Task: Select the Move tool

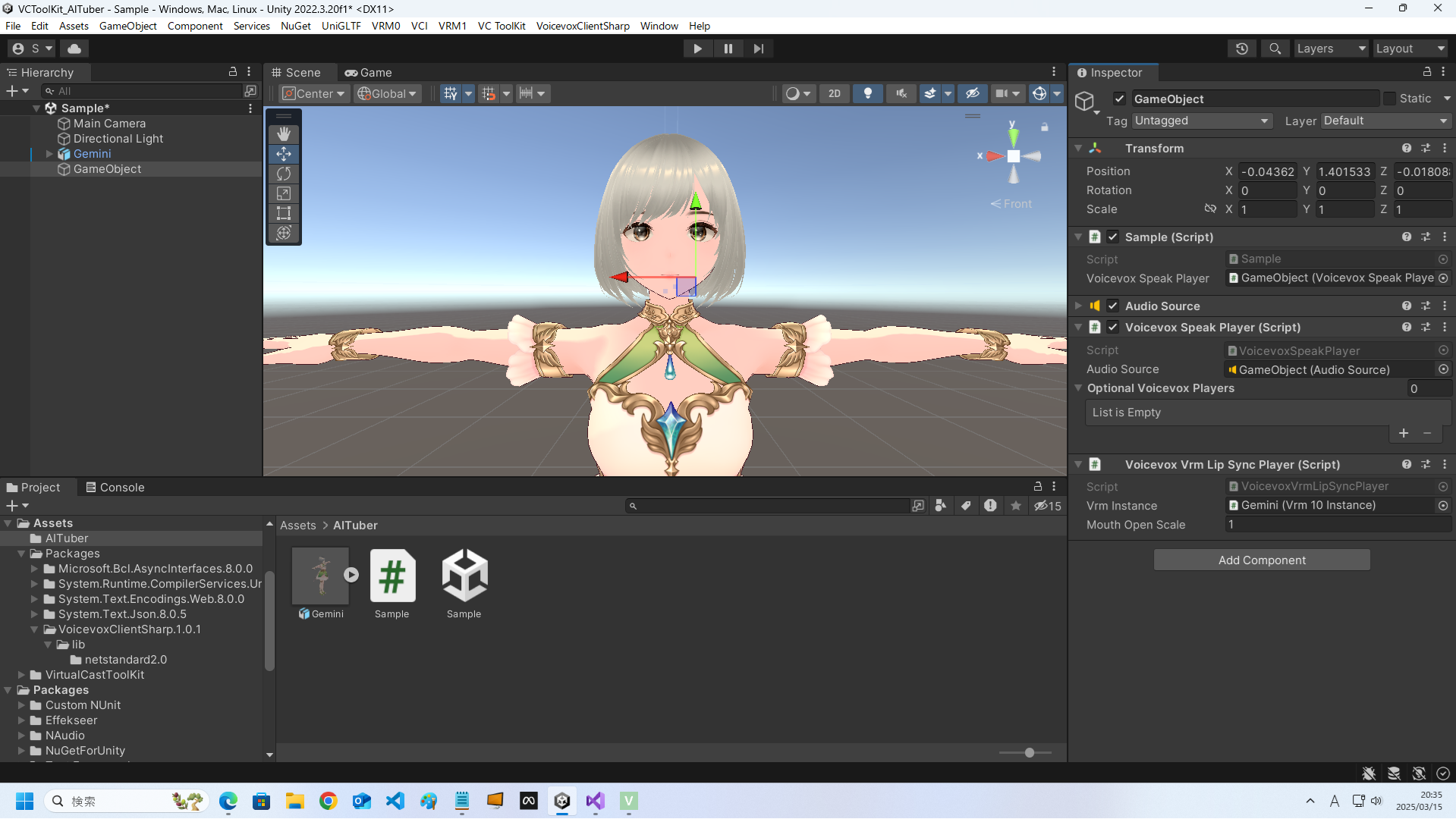Action: 284,154
